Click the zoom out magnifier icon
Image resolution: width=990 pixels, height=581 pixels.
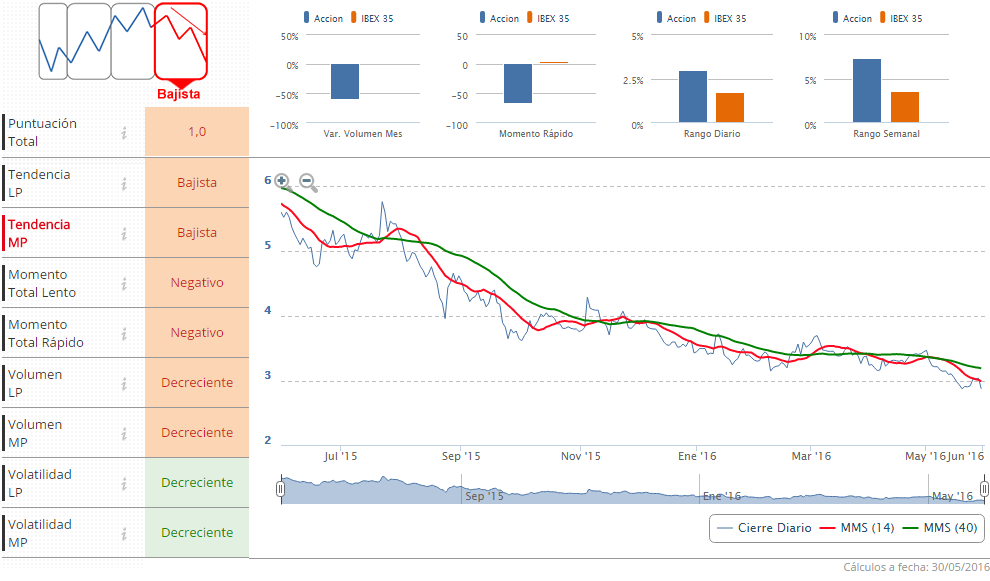click(x=308, y=183)
